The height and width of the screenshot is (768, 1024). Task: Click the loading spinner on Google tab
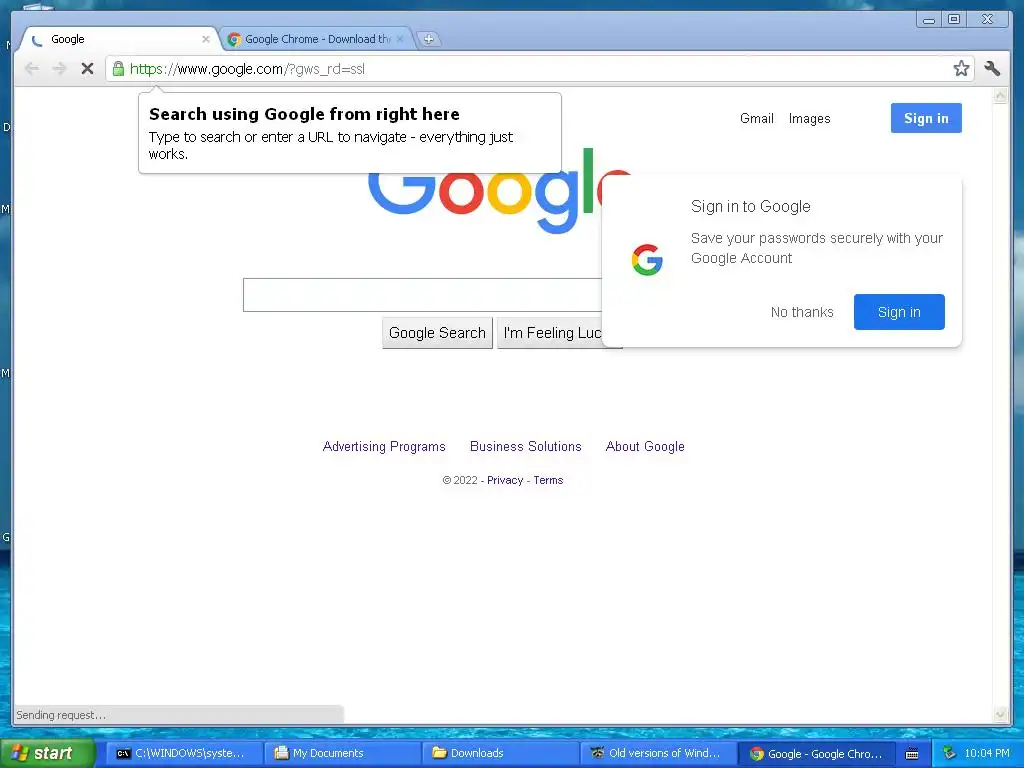tap(37, 40)
